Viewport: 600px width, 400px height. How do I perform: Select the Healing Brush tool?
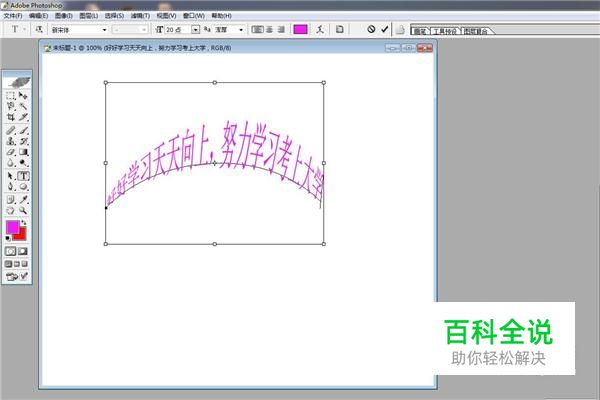click(11, 131)
